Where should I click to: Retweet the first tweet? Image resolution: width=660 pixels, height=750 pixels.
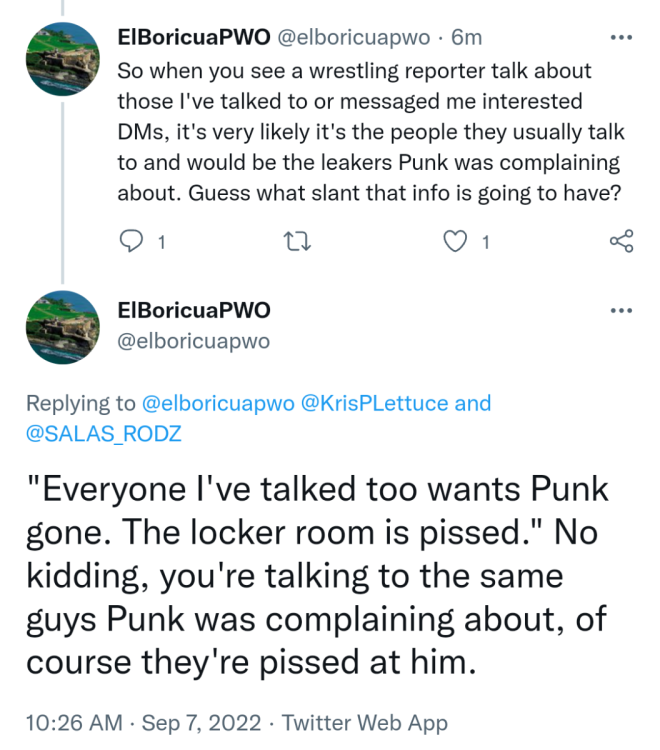[294, 241]
